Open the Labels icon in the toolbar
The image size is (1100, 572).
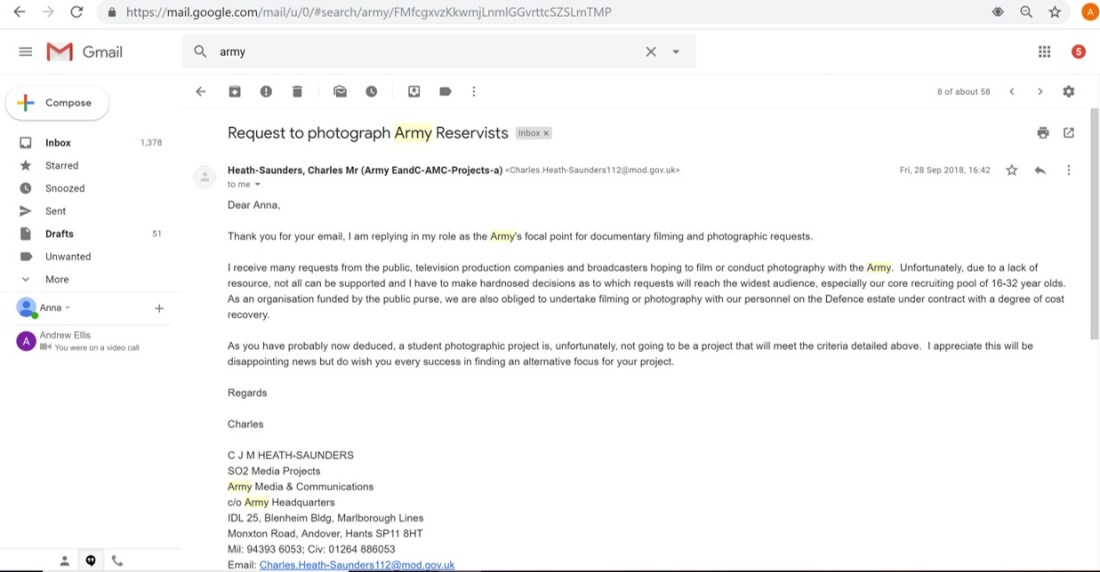(445, 91)
